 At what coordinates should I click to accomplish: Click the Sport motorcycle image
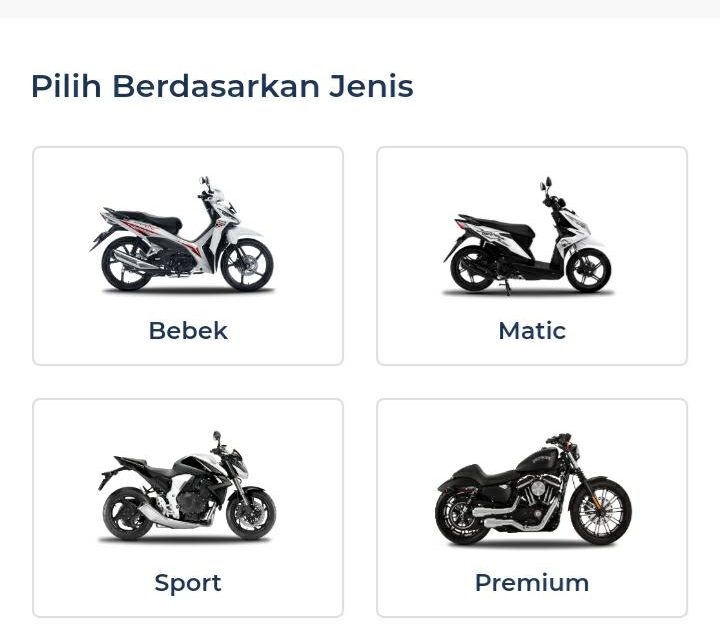187,488
